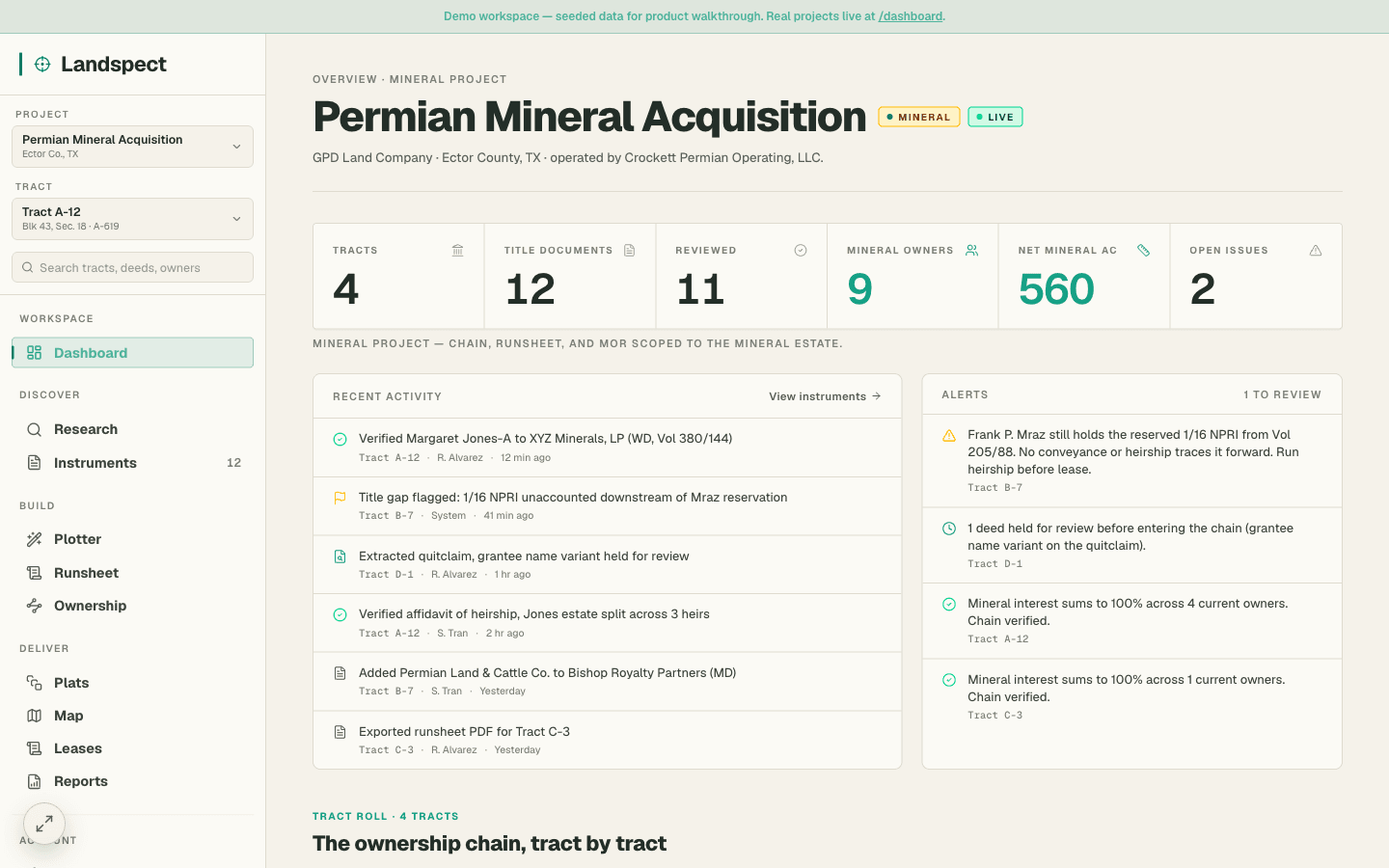
Task: Click the clock icon on deed held alert
Action: 949,529
